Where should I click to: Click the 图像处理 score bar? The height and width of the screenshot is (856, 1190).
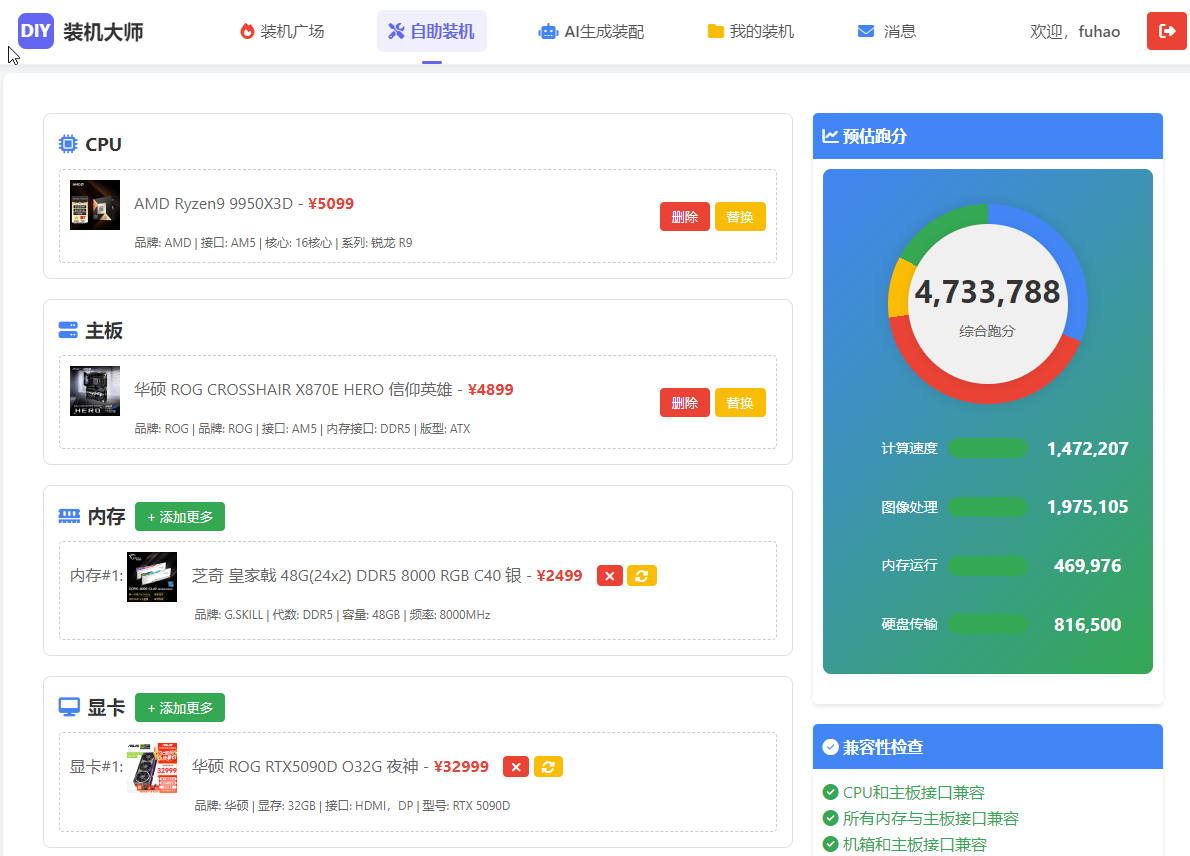coord(988,507)
